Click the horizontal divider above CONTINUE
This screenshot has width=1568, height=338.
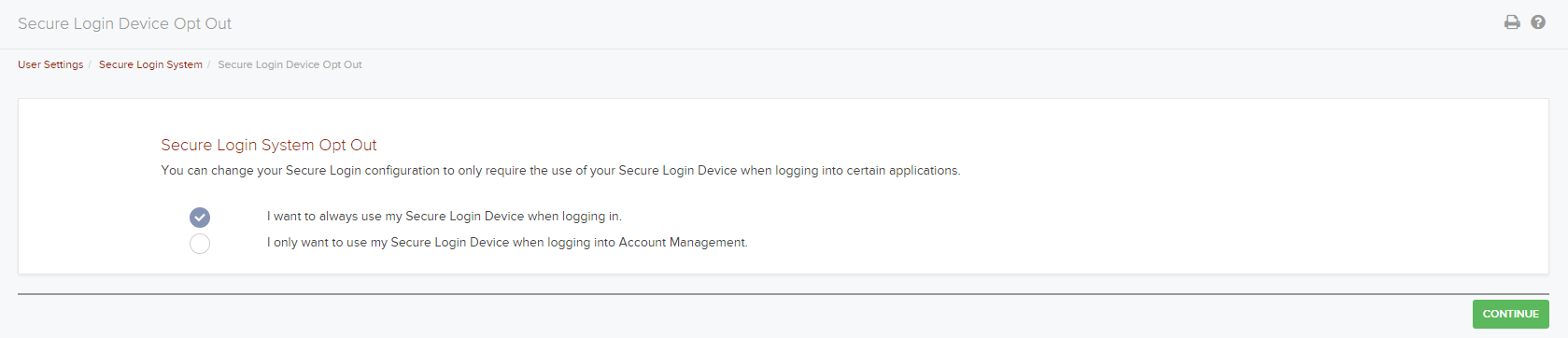(x=784, y=294)
